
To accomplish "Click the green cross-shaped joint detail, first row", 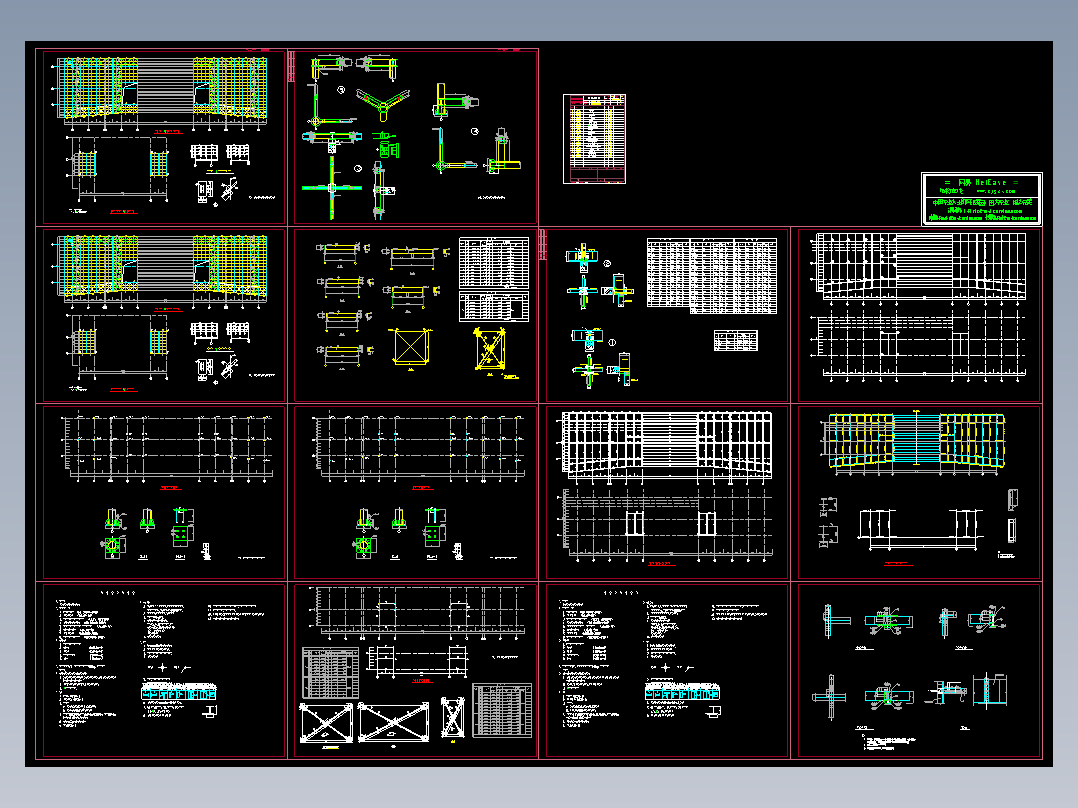I will pos(332,187).
